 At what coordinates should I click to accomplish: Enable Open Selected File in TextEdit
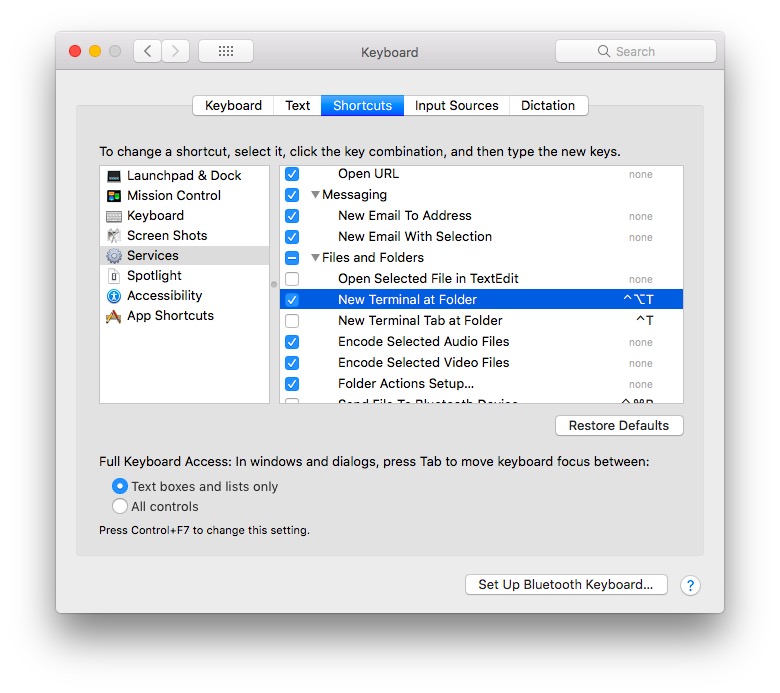[x=292, y=279]
